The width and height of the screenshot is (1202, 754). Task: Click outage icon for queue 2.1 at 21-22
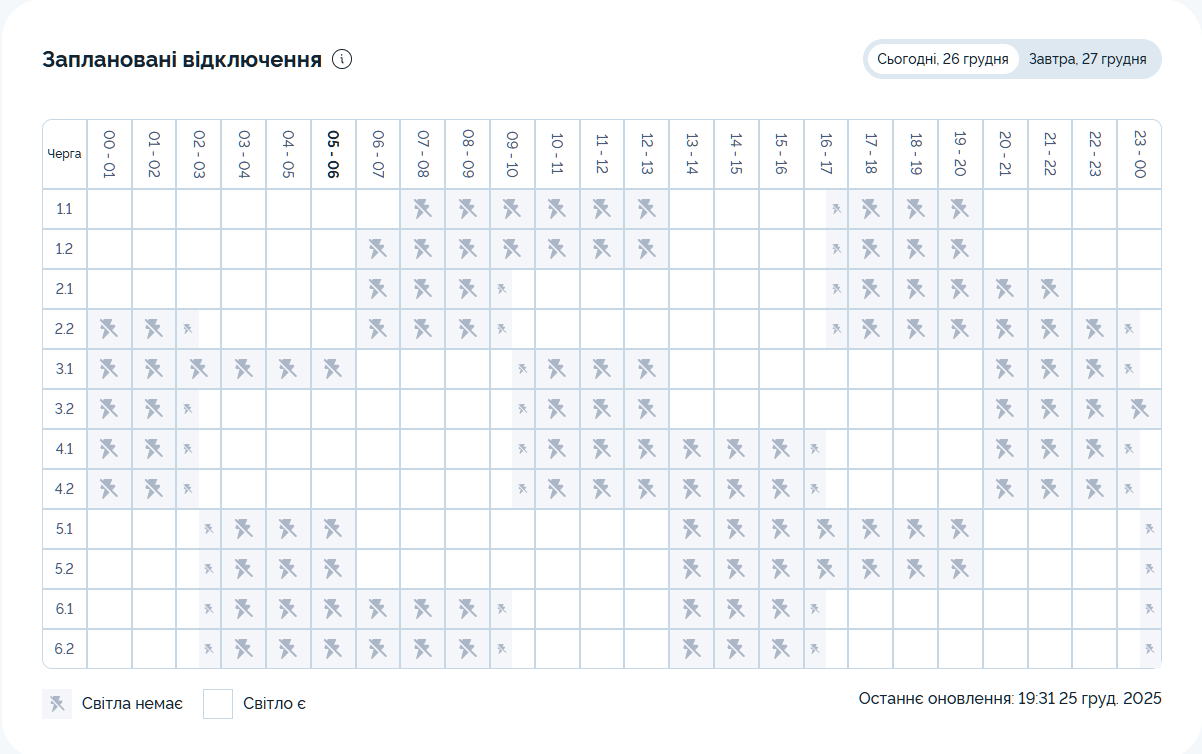tap(1049, 289)
